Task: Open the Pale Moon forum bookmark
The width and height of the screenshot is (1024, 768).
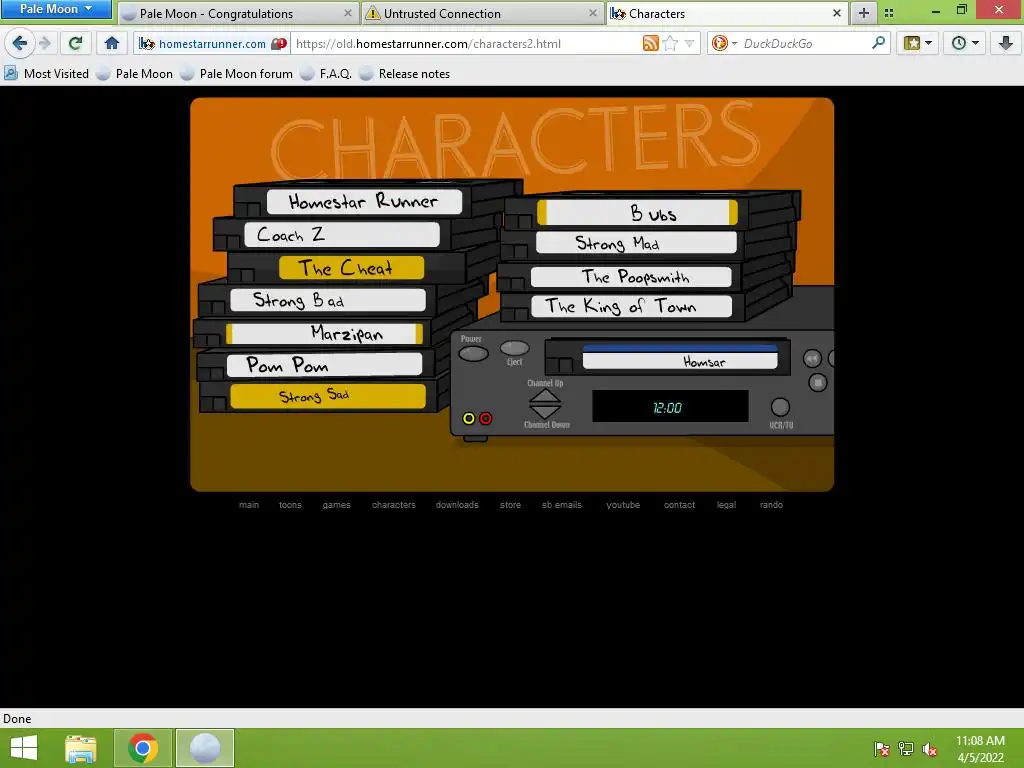Action: coord(236,74)
